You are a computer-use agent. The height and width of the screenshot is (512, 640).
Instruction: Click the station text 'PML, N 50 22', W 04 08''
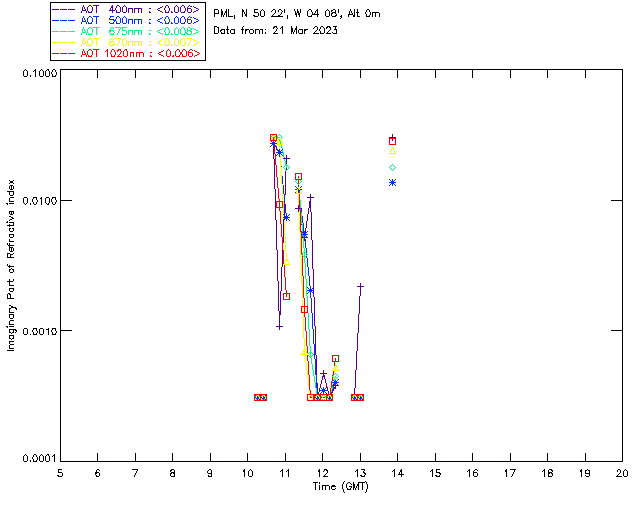[278, 14]
